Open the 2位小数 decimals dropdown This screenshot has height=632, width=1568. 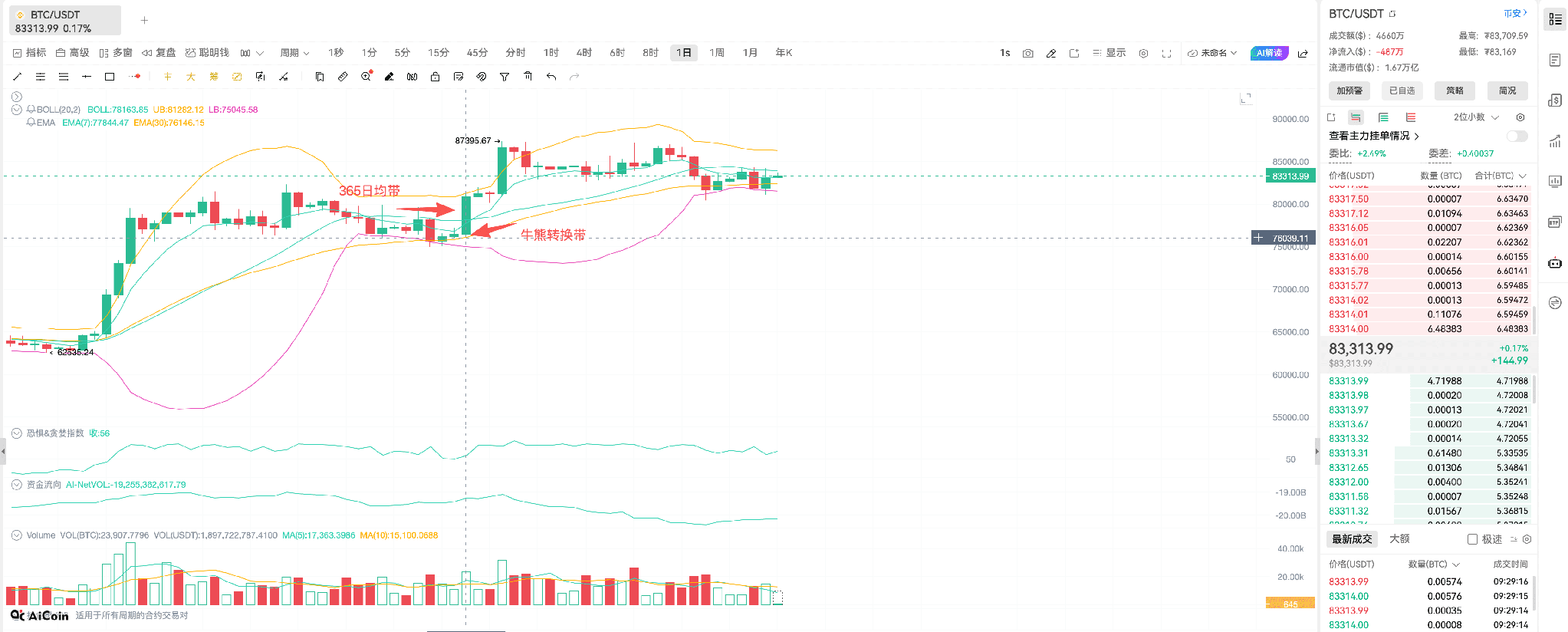pos(1476,117)
